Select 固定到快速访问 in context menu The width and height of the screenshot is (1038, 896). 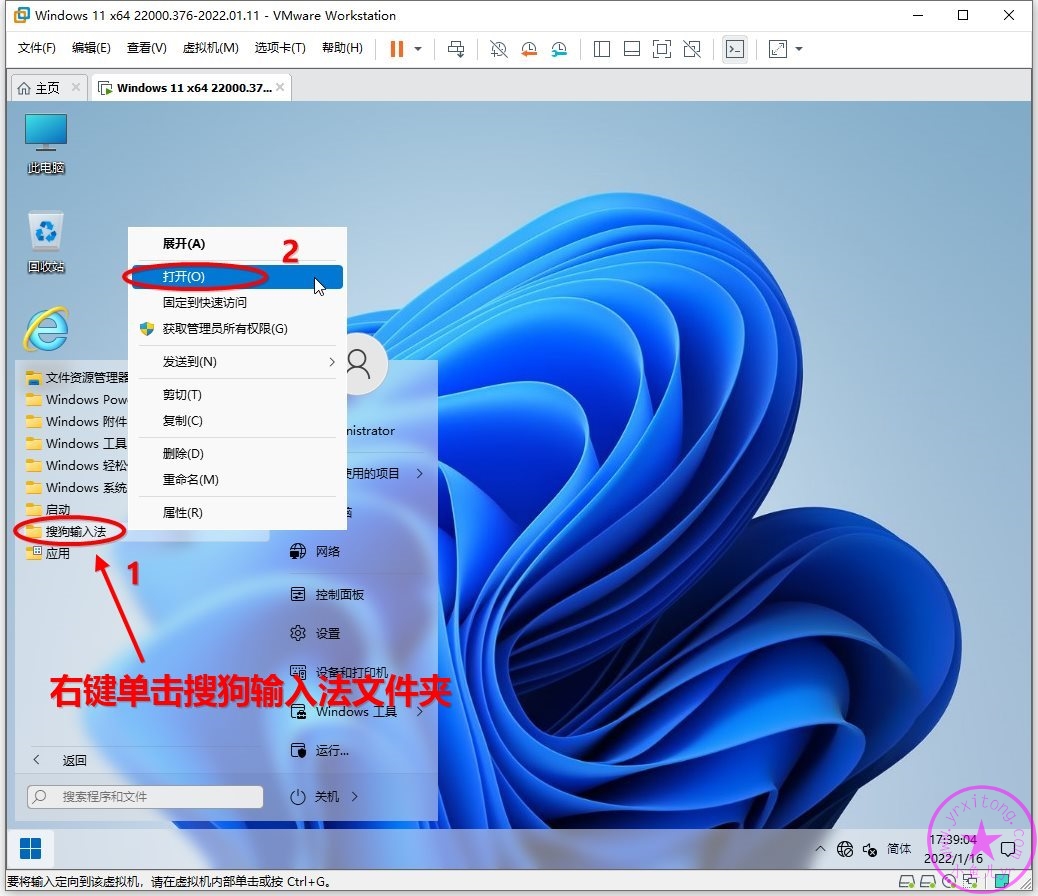point(237,303)
